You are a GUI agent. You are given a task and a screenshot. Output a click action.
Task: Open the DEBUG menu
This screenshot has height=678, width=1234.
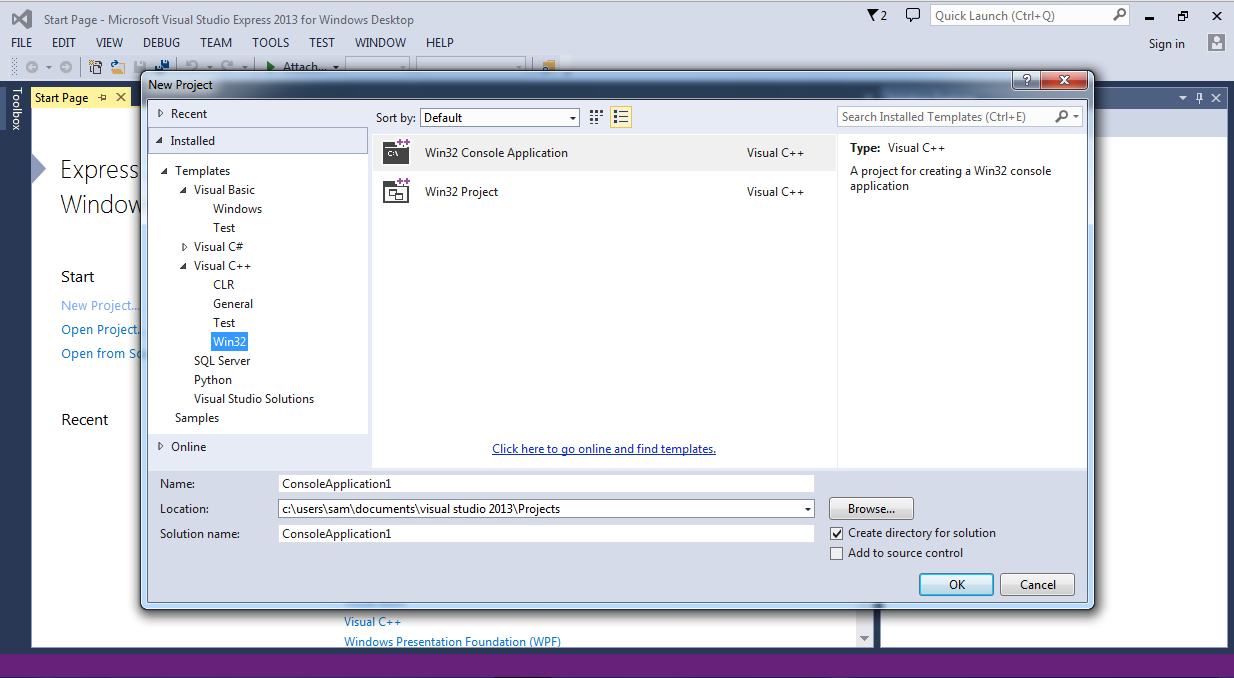click(x=162, y=43)
